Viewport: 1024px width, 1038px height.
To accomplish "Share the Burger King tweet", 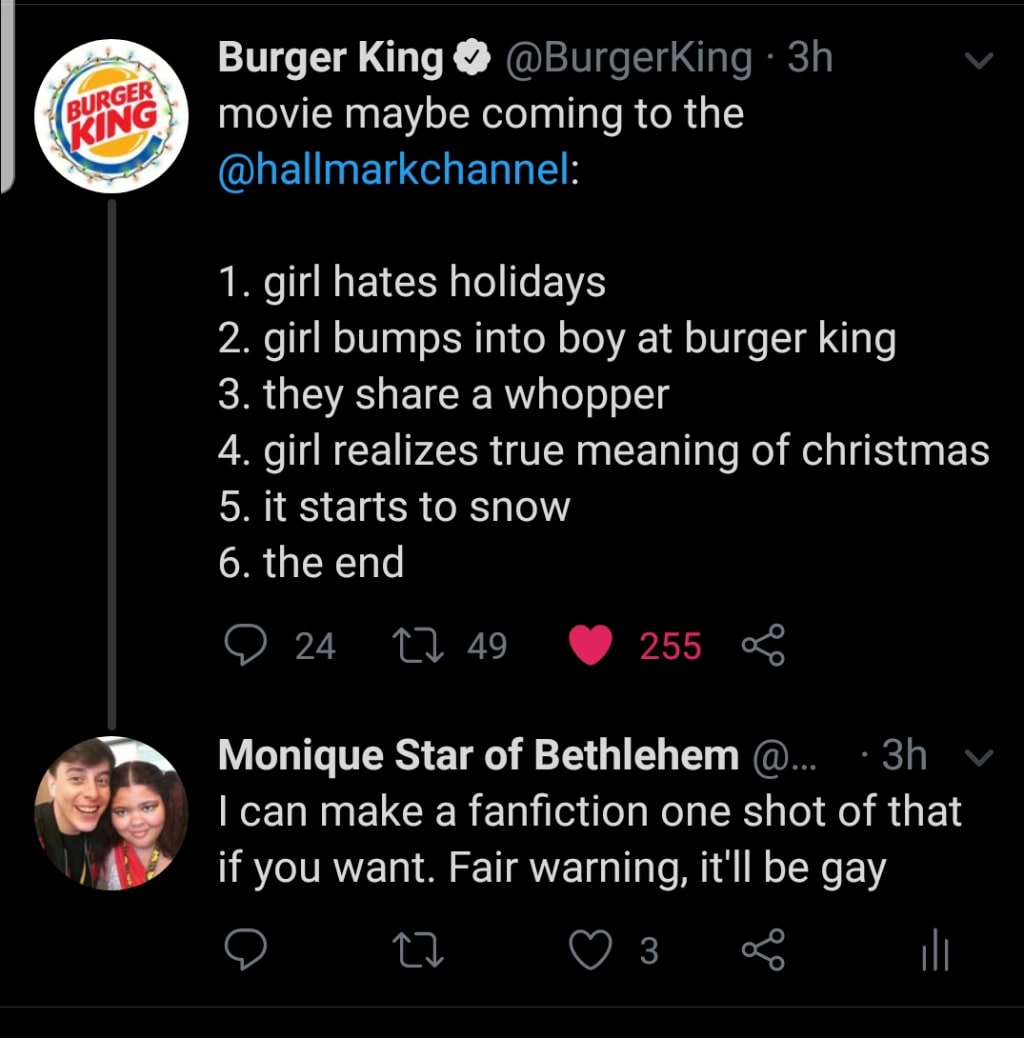I will (x=763, y=646).
